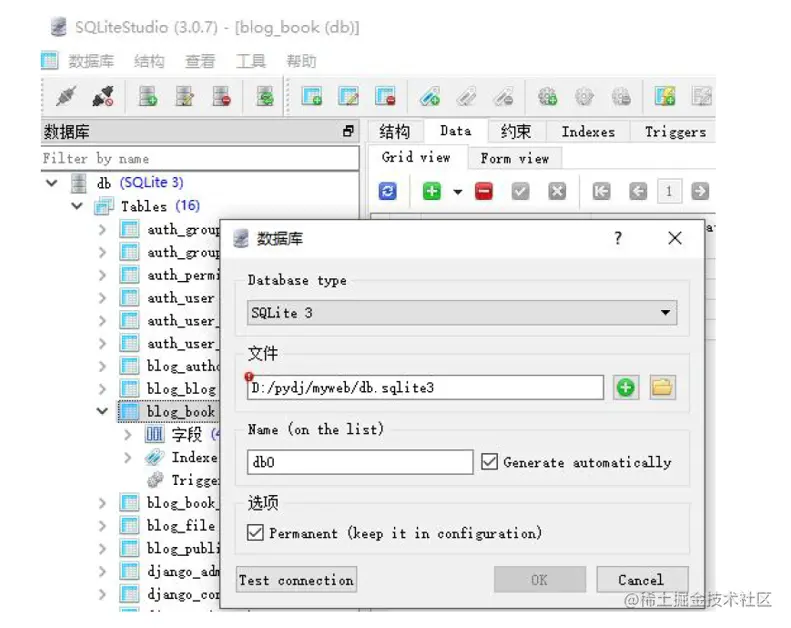Screen dimensions: 791x628
Task: Undock the 数据库 panel with float icon
Action: pyautogui.click(x=348, y=132)
